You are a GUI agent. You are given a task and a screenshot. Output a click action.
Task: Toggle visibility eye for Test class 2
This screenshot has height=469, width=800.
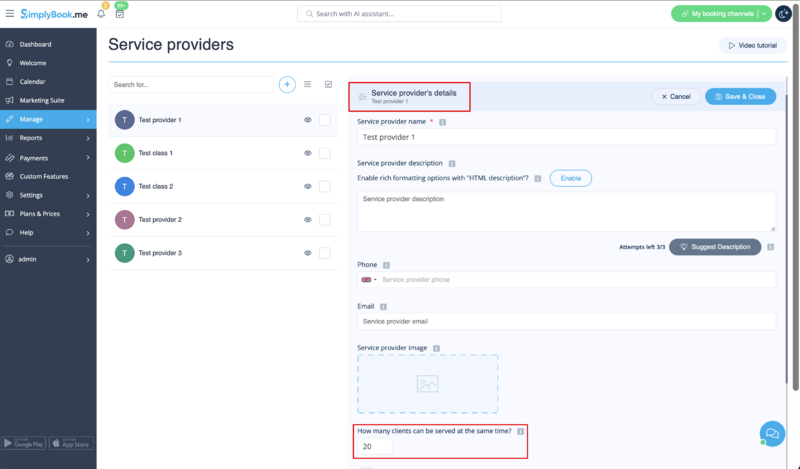tap(308, 186)
